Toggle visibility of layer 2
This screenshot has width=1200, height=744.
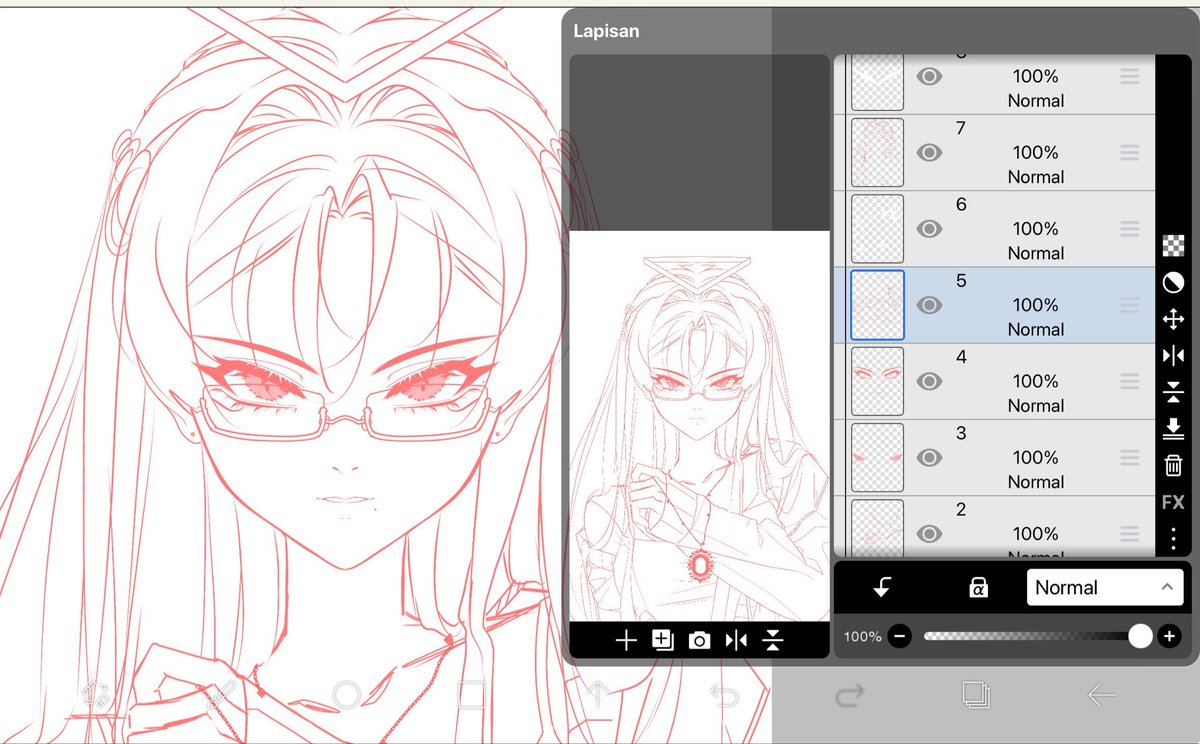929,534
